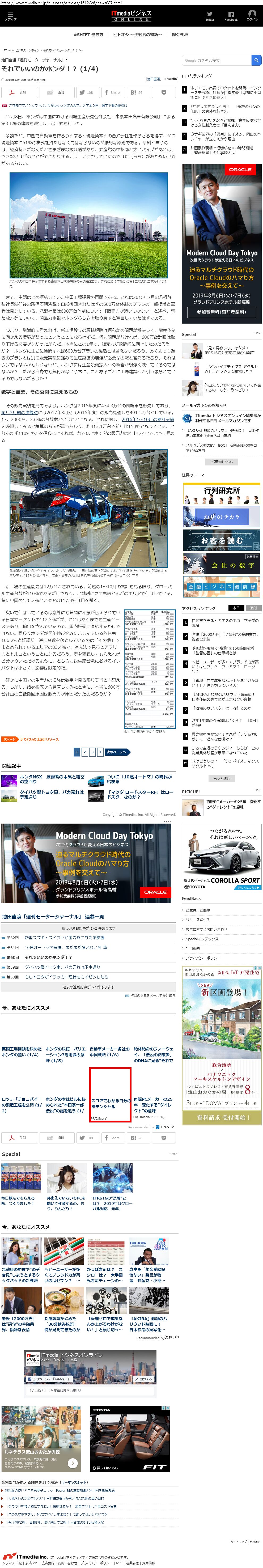Click the arrow button on housing banner ad
The height and width of the screenshot is (1568, 263).
(x=73, y=1463)
